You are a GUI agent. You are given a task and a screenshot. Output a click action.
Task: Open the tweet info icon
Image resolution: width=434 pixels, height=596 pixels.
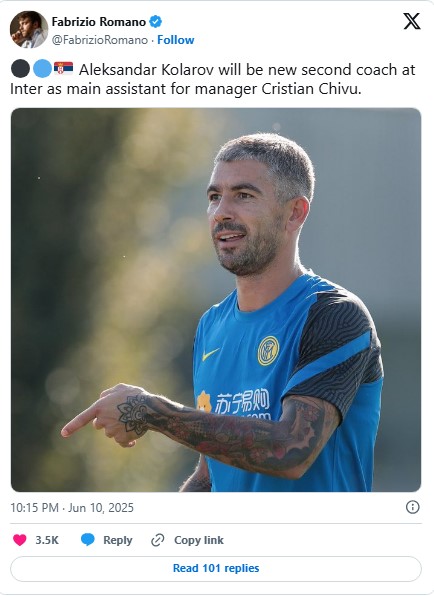(x=412, y=507)
